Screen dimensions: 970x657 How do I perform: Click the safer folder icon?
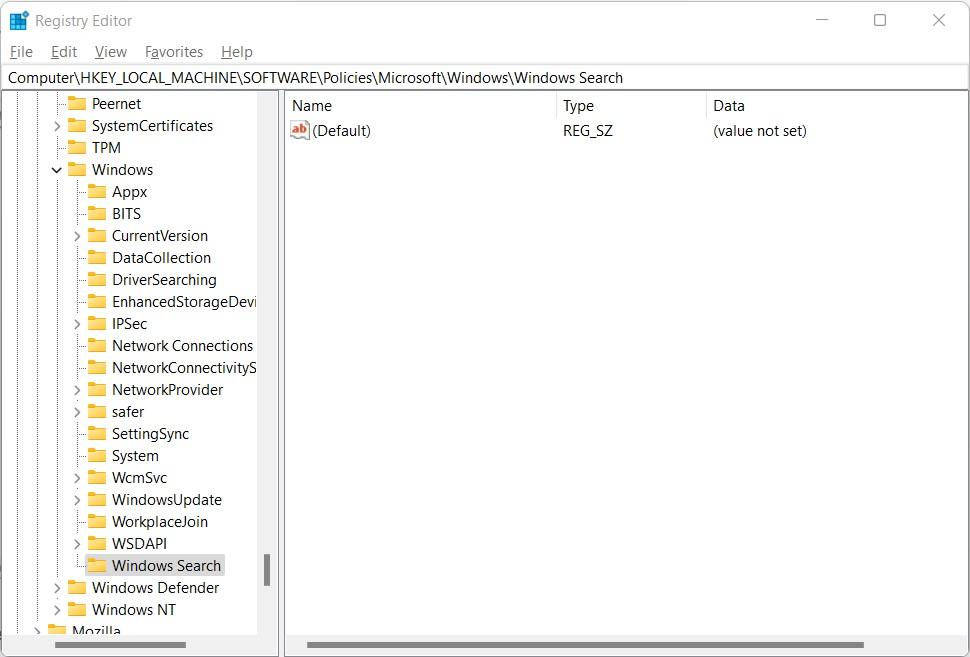tap(97, 411)
